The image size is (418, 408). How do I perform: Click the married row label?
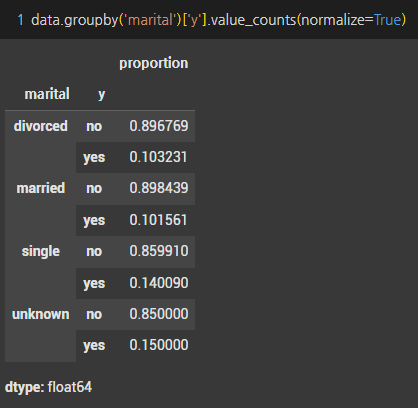pos(41,188)
